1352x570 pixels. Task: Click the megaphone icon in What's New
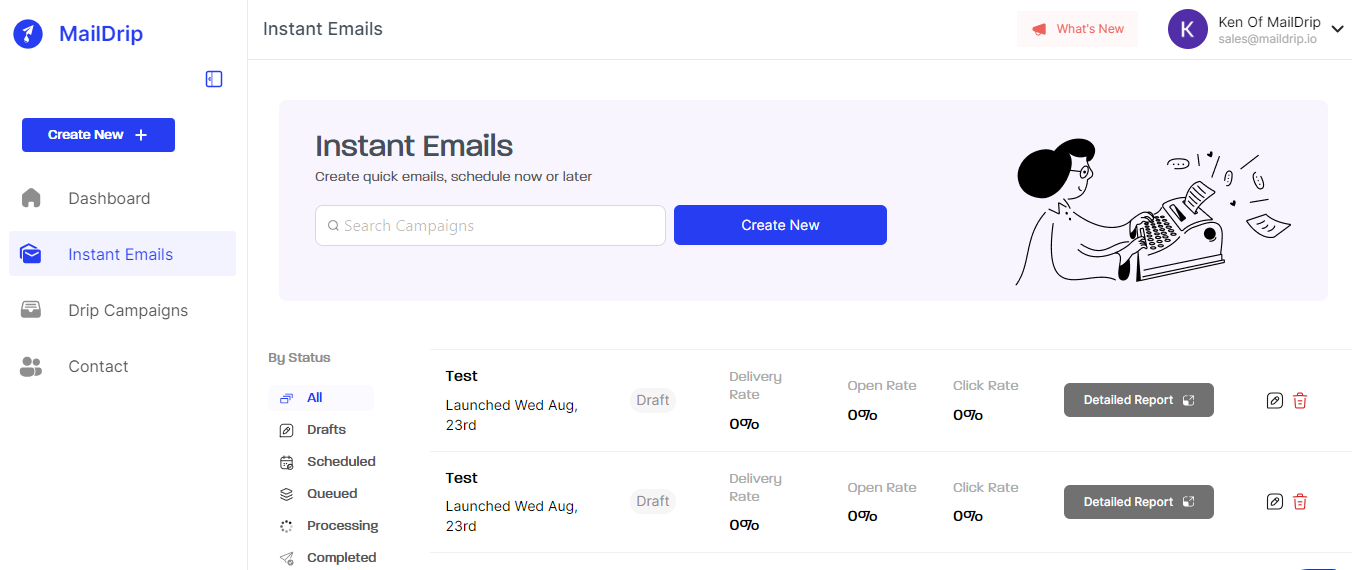coord(1040,29)
